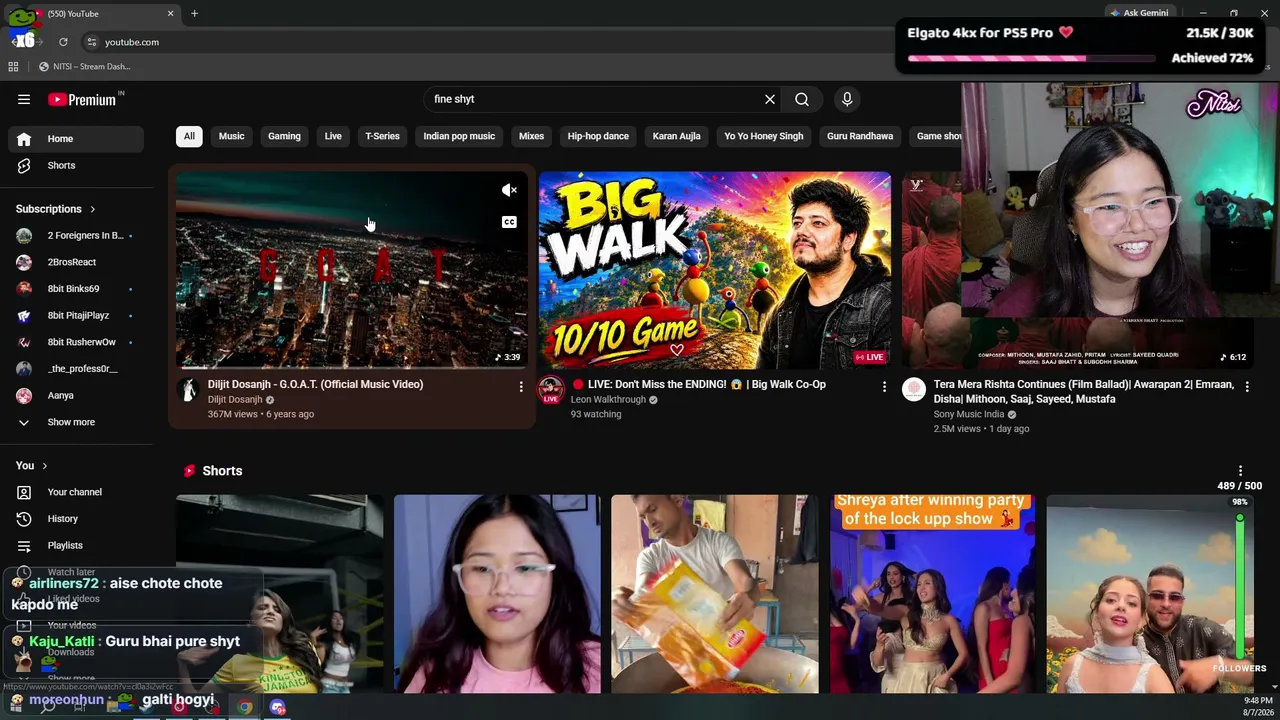This screenshot has height=720, width=1280.
Task: Open Tera Mera Rishta Continues video title
Action: pos(1084,391)
